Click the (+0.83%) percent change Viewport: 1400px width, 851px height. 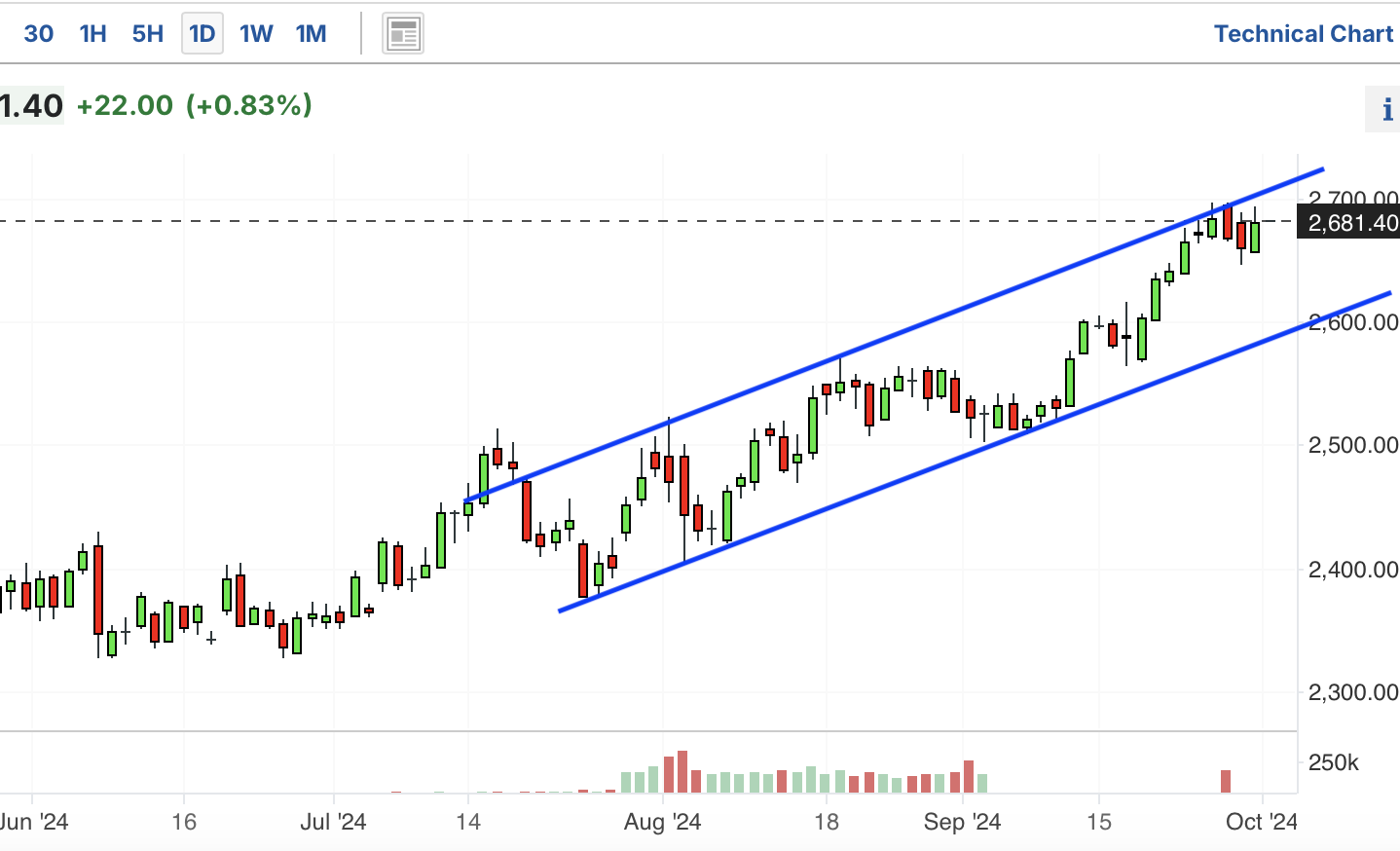249,105
